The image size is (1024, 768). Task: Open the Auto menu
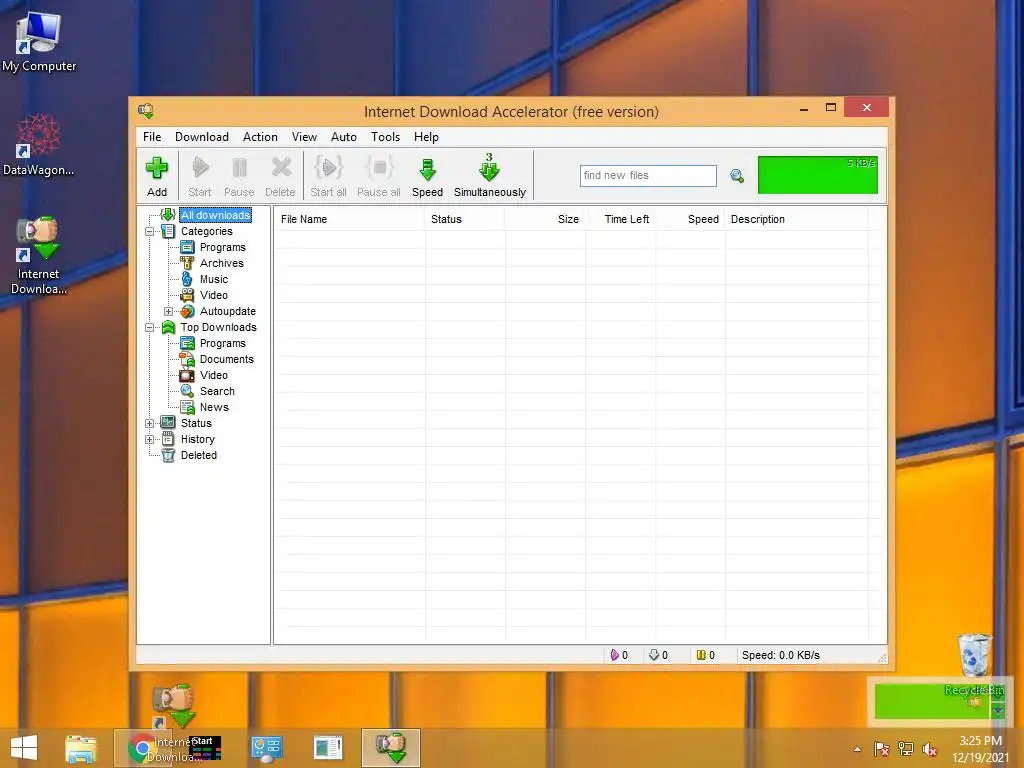tap(344, 136)
